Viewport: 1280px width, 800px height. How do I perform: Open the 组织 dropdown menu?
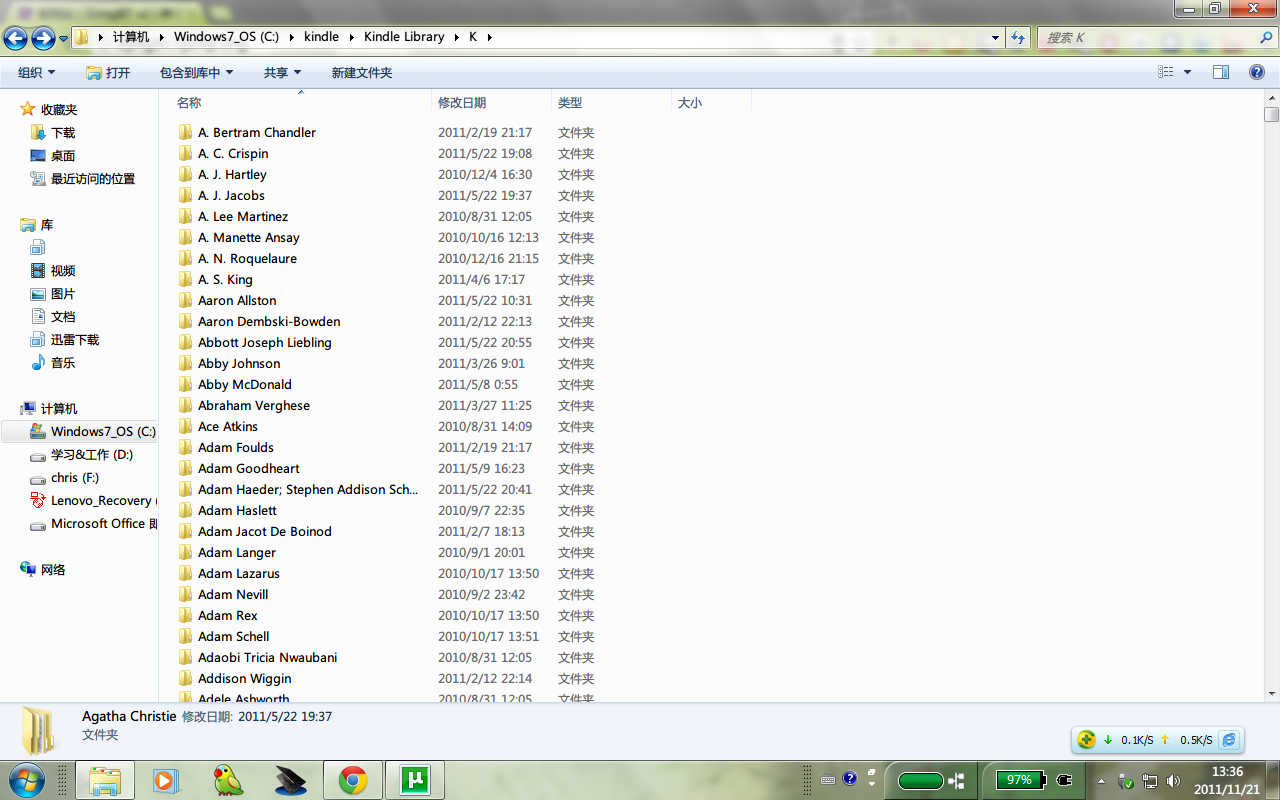(37, 73)
